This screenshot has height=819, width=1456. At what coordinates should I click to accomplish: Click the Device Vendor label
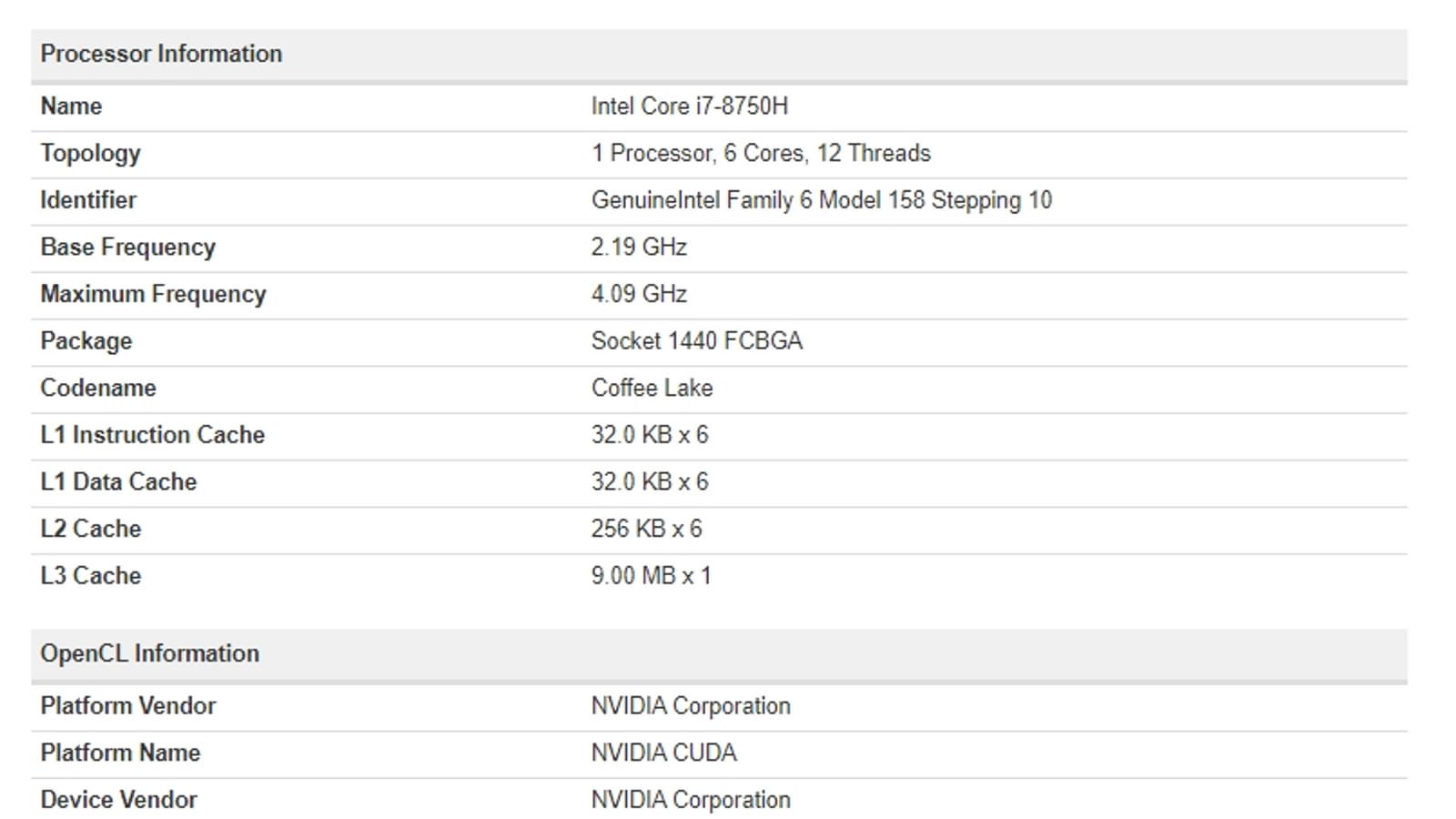(118, 800)
